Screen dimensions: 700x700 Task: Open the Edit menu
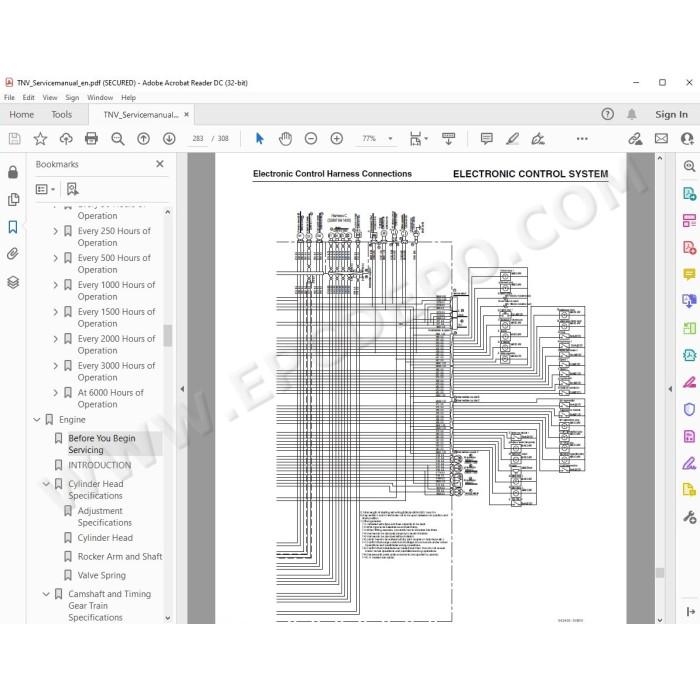click(x=29, y=98)
